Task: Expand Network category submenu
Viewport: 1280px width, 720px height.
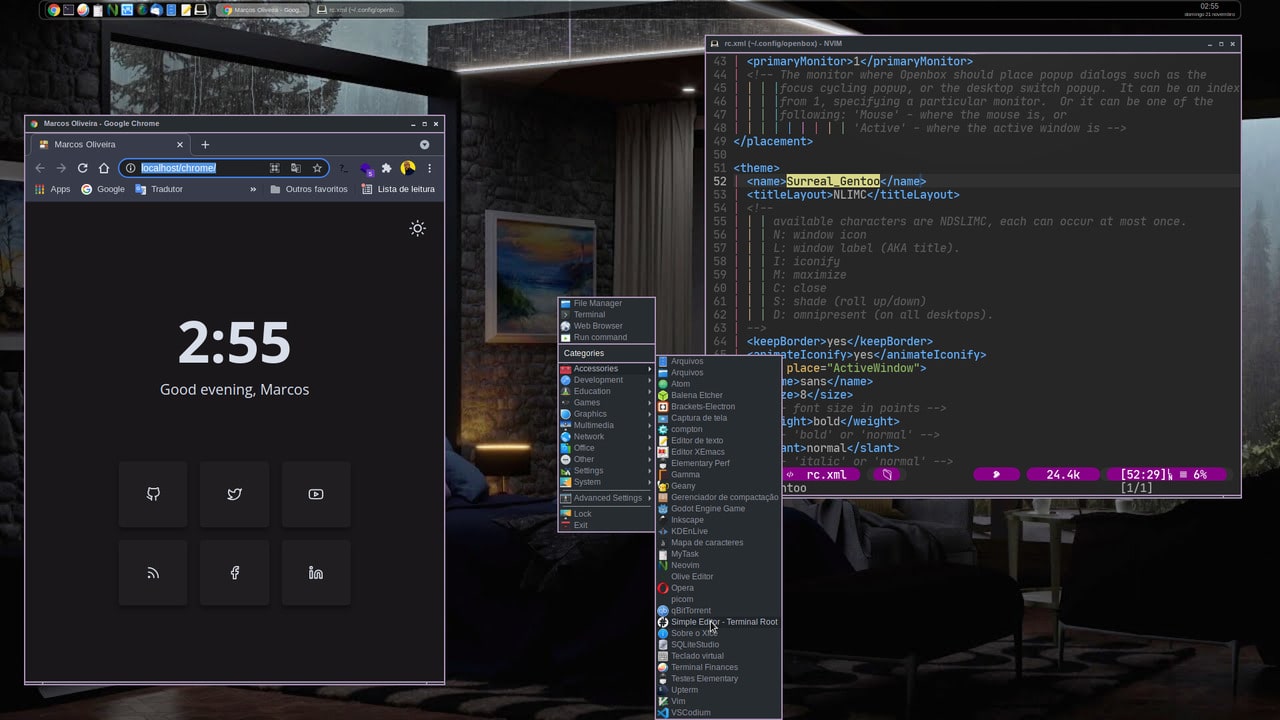Action: click(x=606, y=437)
